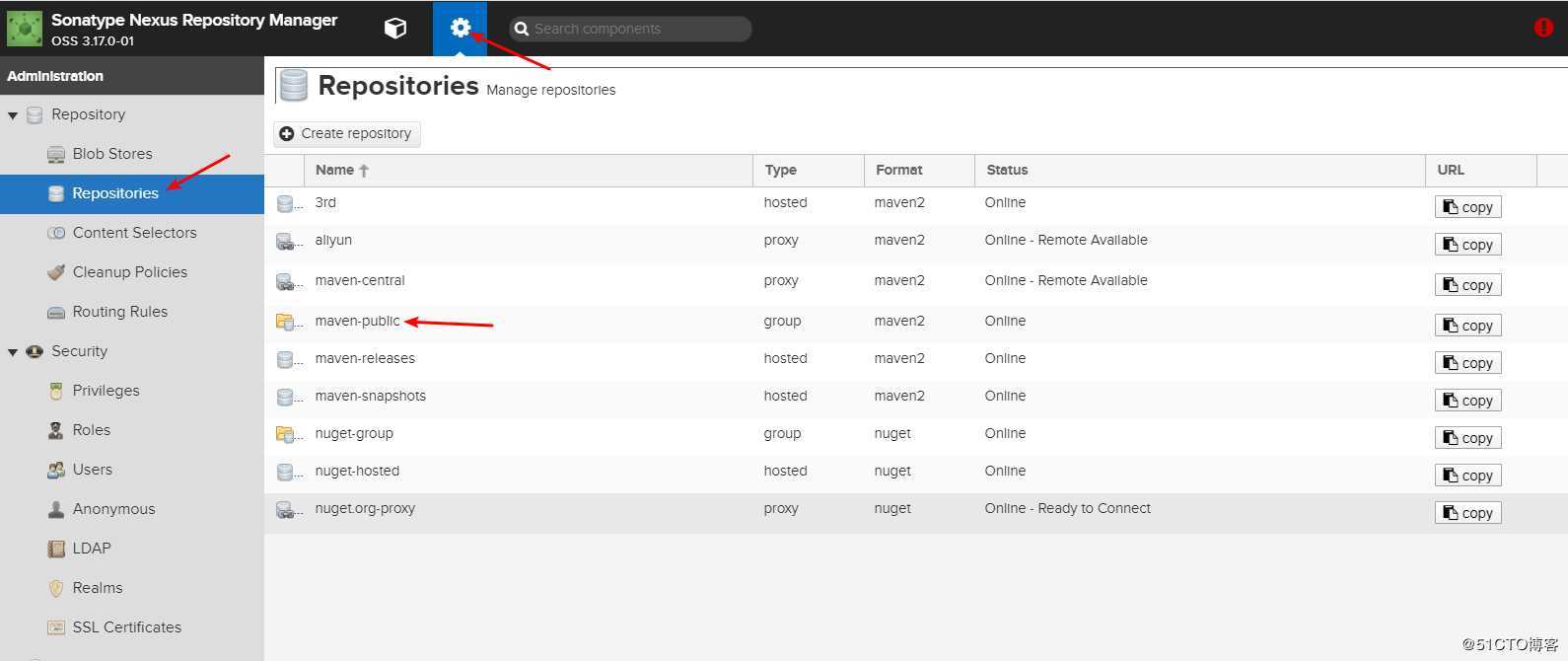Click the Sonatype Nexus logo icon

click(24, 29)
